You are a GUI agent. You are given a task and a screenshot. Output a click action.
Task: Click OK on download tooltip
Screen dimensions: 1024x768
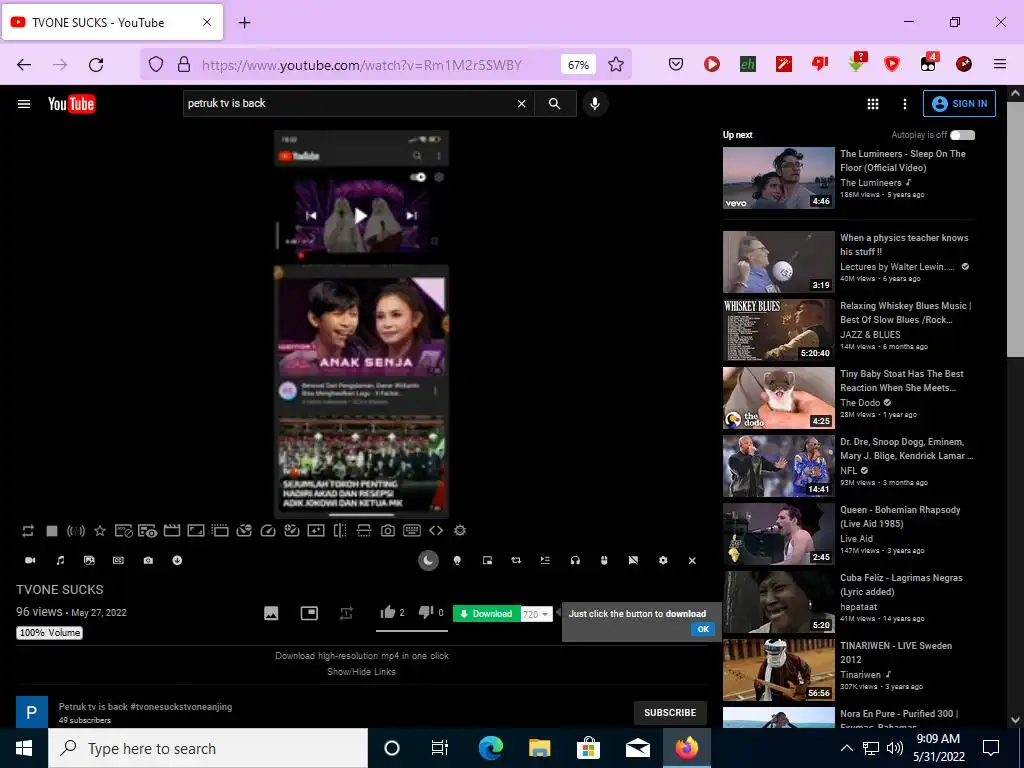pyautogui.click(x=703, y=629)
